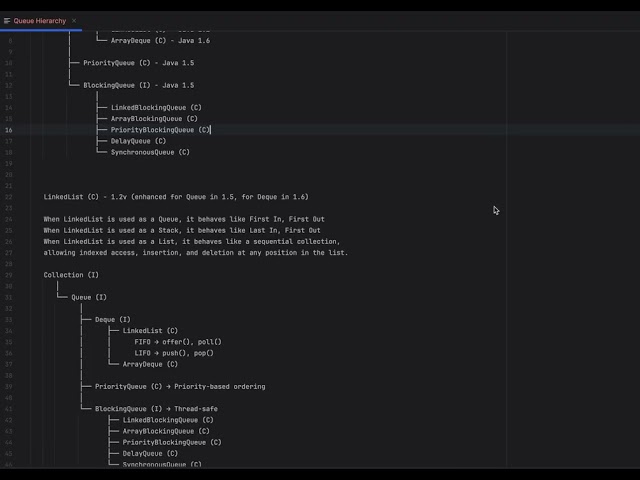Click the 'ArrayBlockingQueue (C)' line under Thread-safe
This screenshot has height=480, width=640.
166,431
